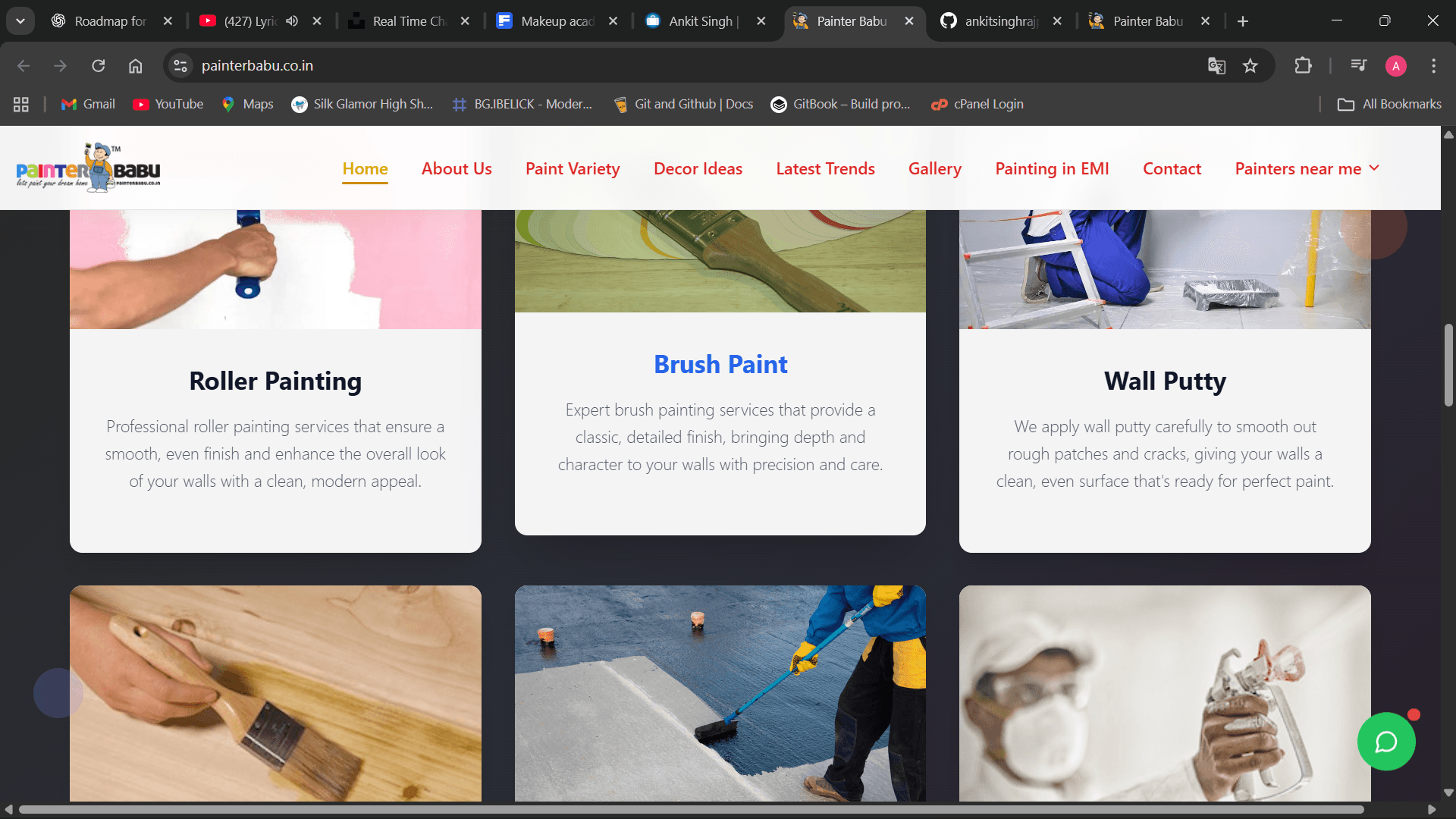Go to browser home page
Viewport: 1456px width, 819px height.
click(135, 66)
